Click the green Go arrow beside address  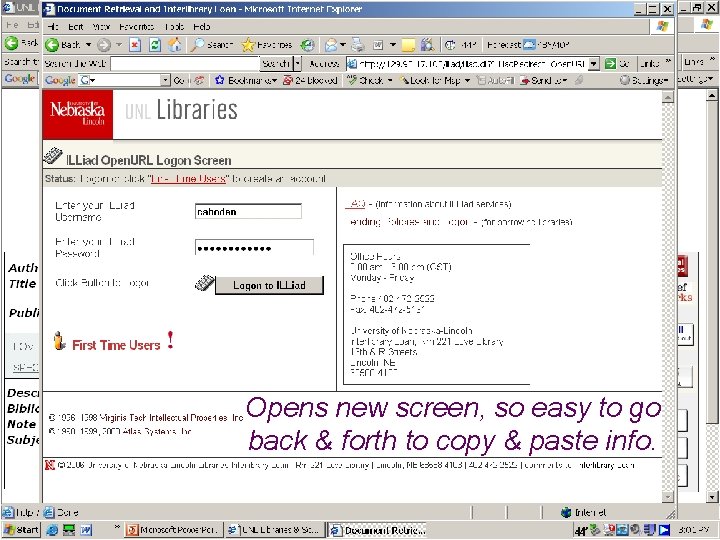pos(610,63)
